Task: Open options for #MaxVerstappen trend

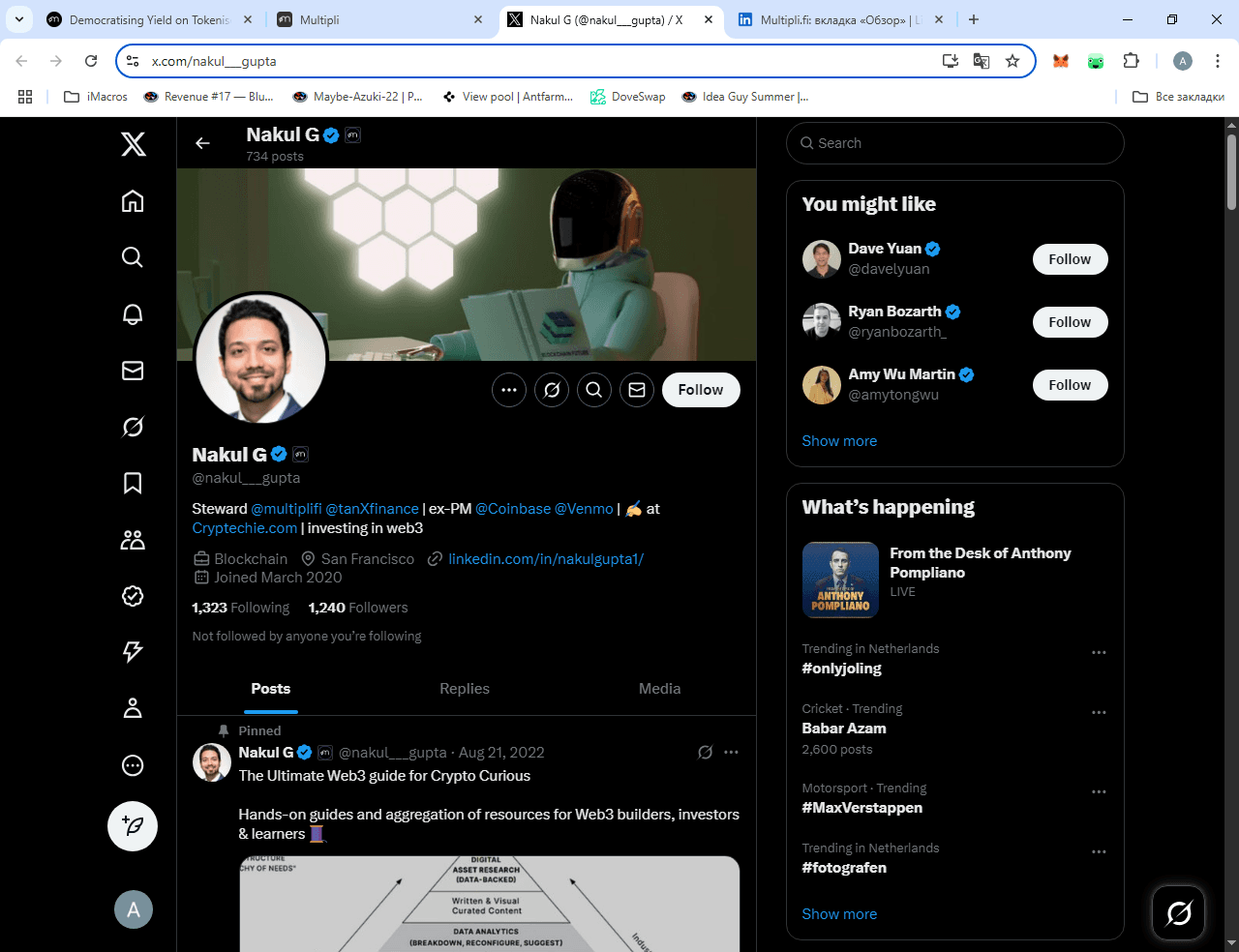Action: point(1099,792)
